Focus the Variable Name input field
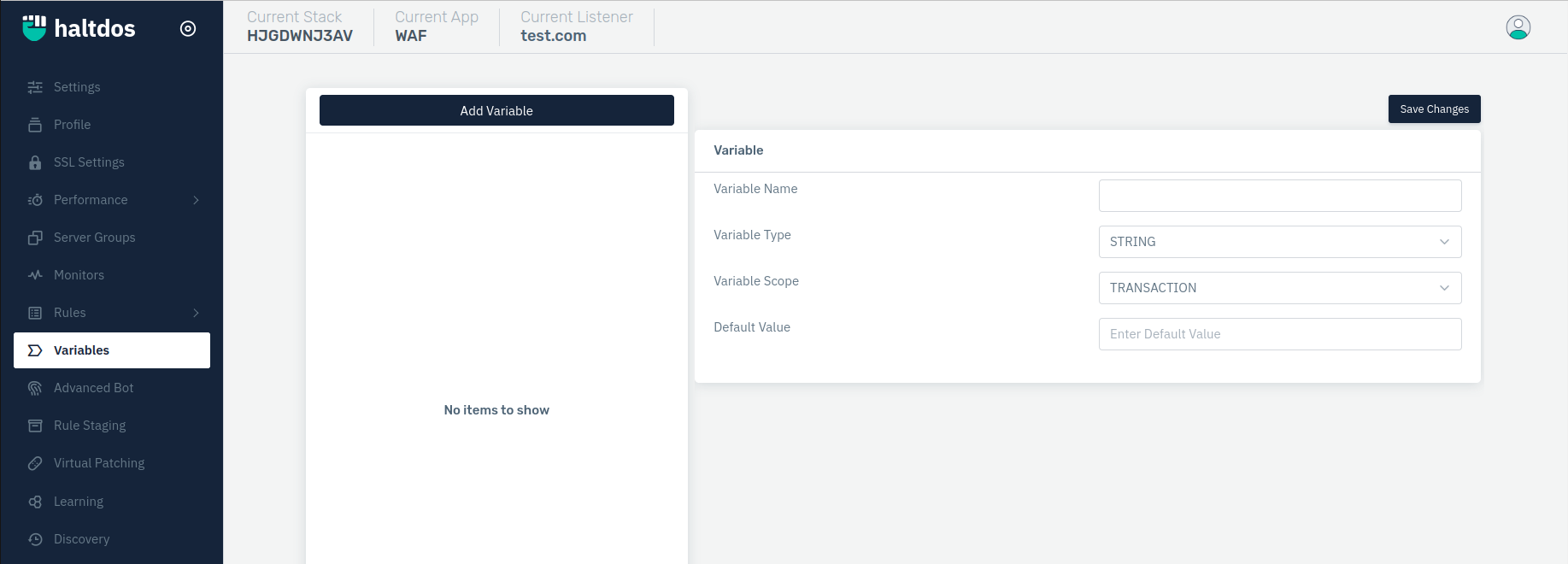 click(1279, 196)
